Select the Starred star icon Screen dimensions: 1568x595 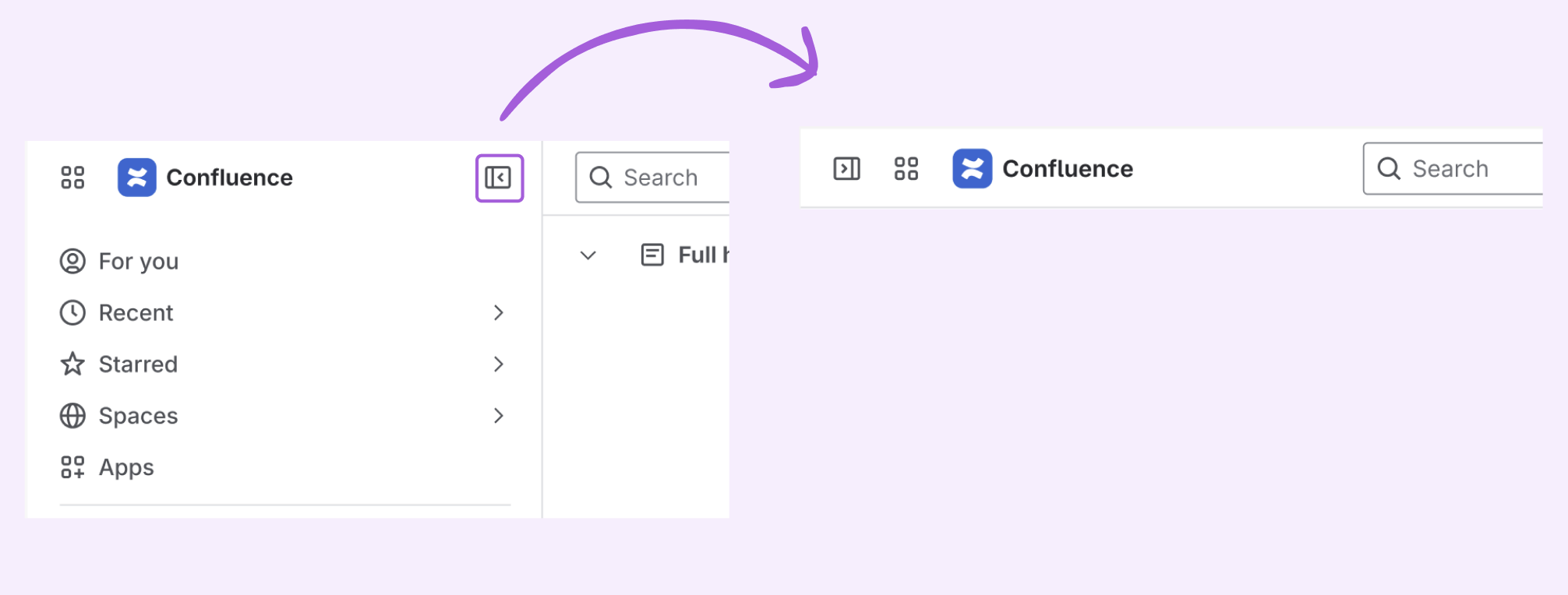(72, 364)
